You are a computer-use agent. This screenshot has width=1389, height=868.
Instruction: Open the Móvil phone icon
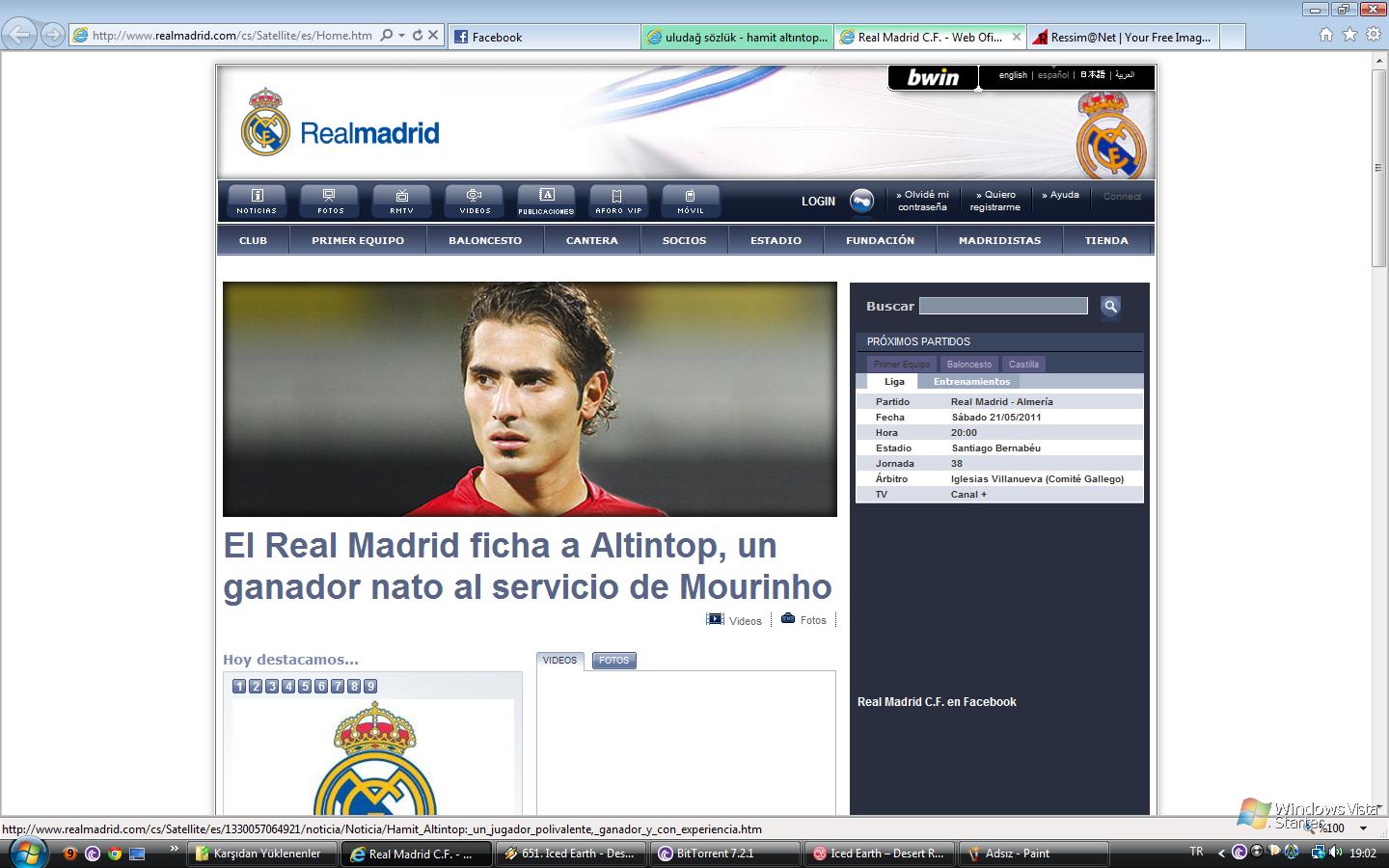point(691,201)
